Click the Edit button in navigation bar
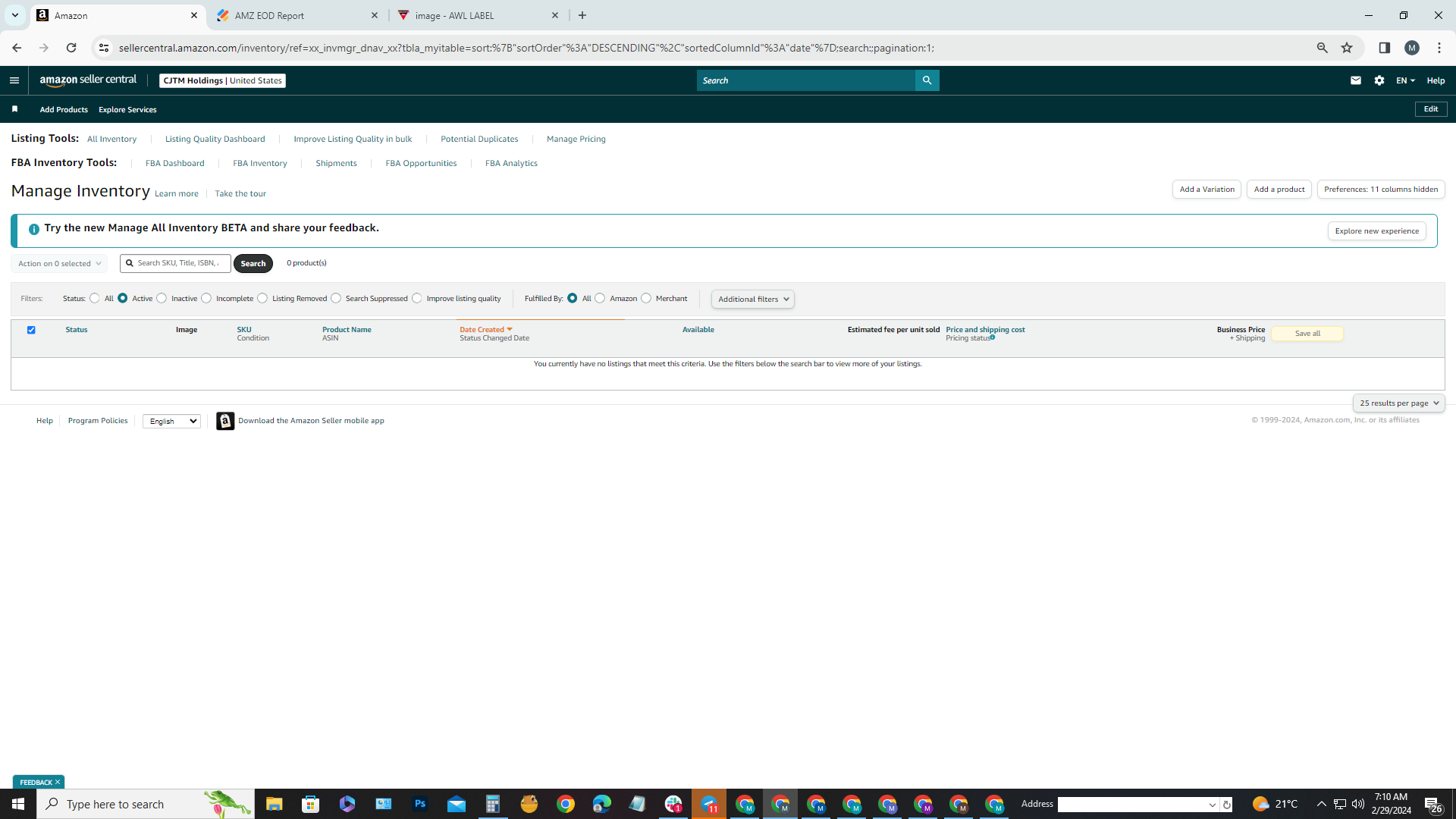Screen dimensions: 1456x819 point(1431,109)
